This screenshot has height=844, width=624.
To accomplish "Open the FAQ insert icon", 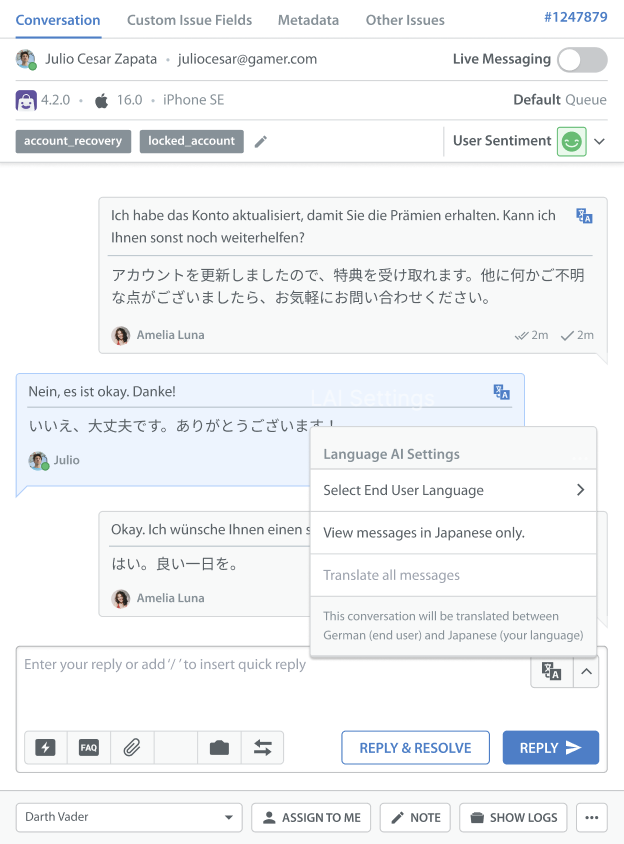I will [x=89, y=748].
